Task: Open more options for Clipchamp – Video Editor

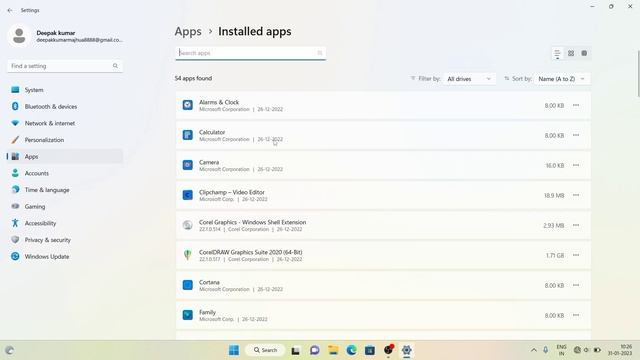Action: [576, 195]
